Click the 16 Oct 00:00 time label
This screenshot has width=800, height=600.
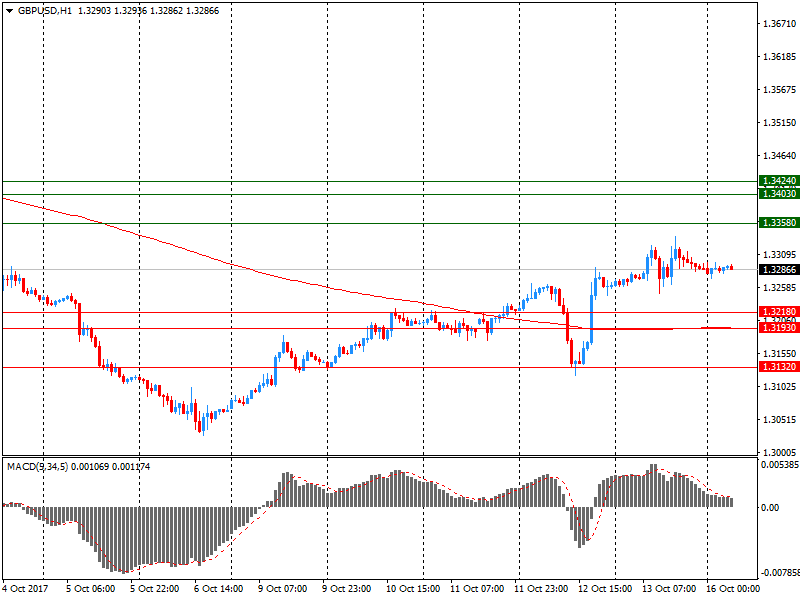click(x=733, y=589)
